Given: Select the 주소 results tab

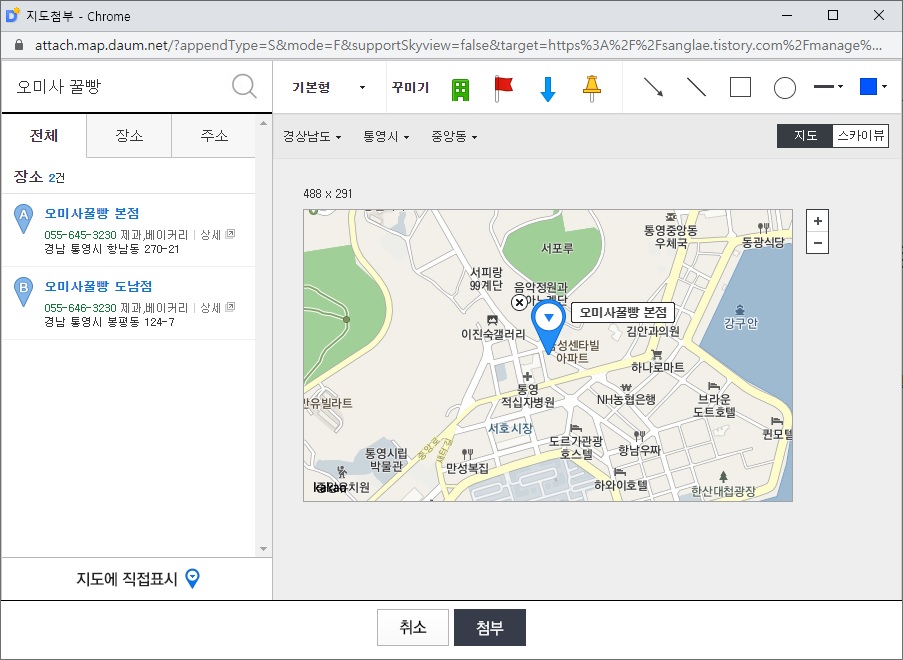Looking at the screenshot, I should 214,136.
